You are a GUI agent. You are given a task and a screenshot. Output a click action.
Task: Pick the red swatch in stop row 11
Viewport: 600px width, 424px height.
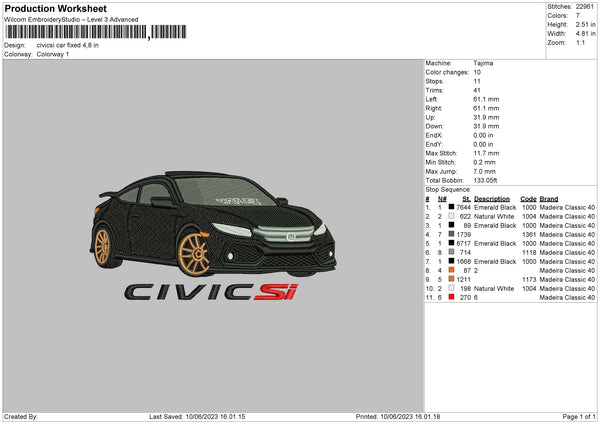point(452,297)
